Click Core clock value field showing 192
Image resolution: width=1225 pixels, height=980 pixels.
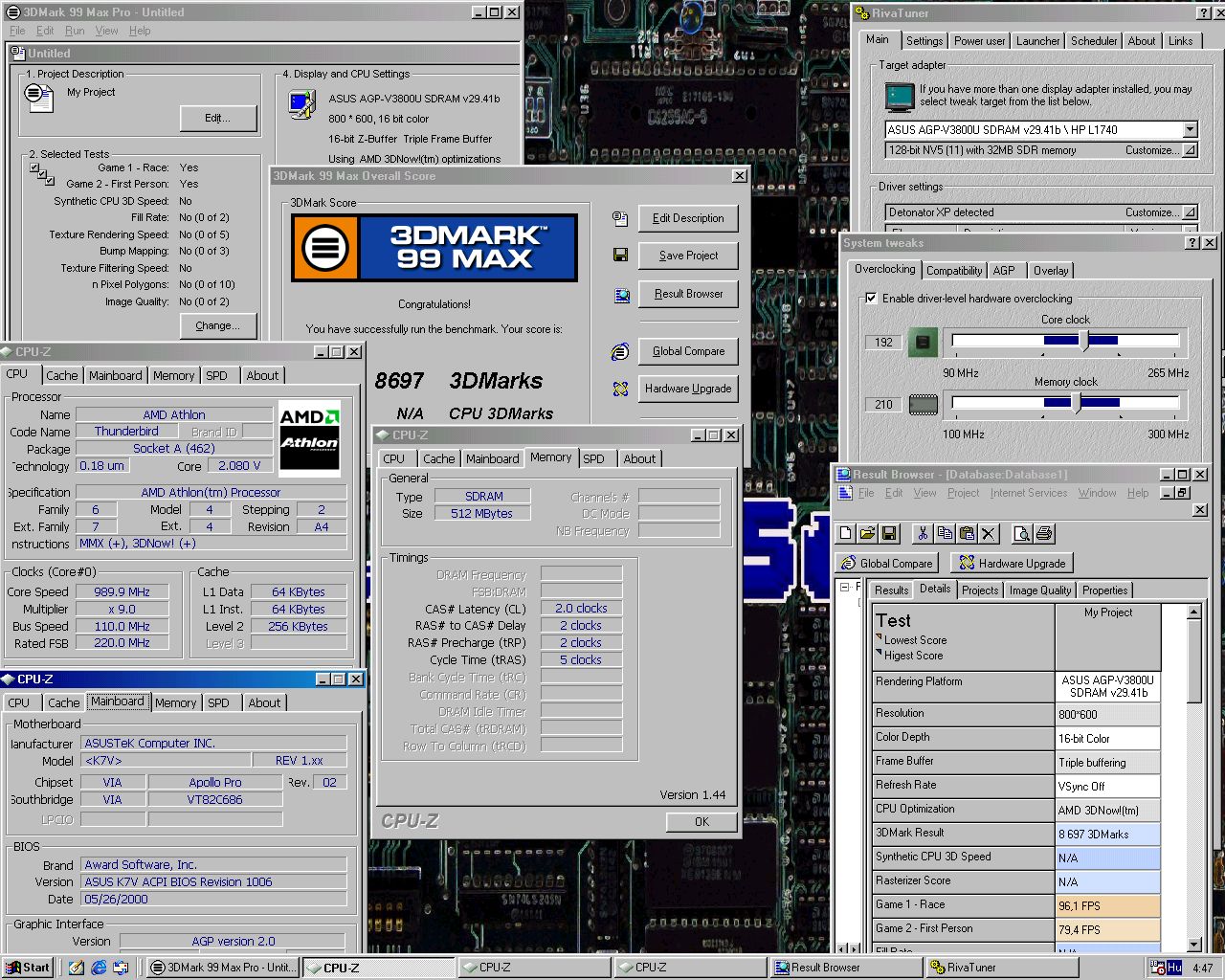point(883,342)
